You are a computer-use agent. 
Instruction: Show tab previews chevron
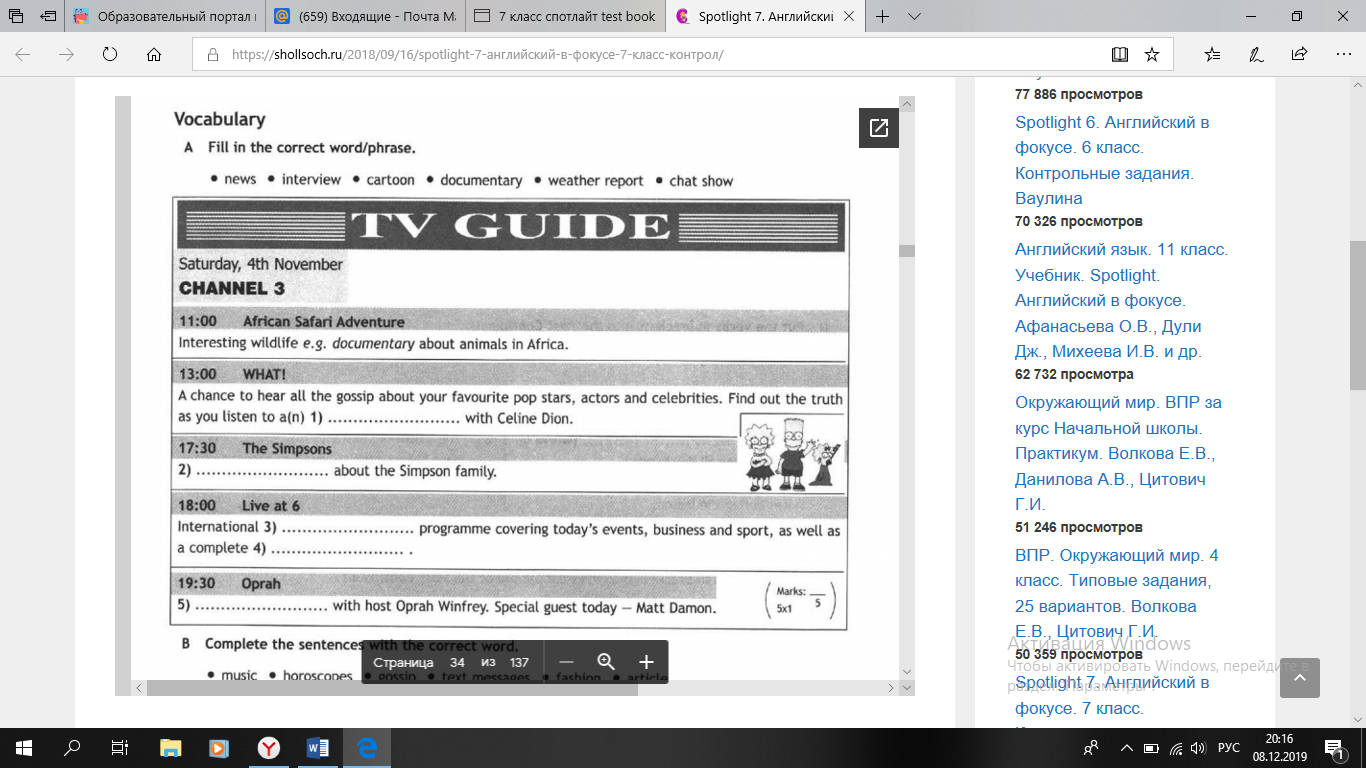click(x=914, y=16)
